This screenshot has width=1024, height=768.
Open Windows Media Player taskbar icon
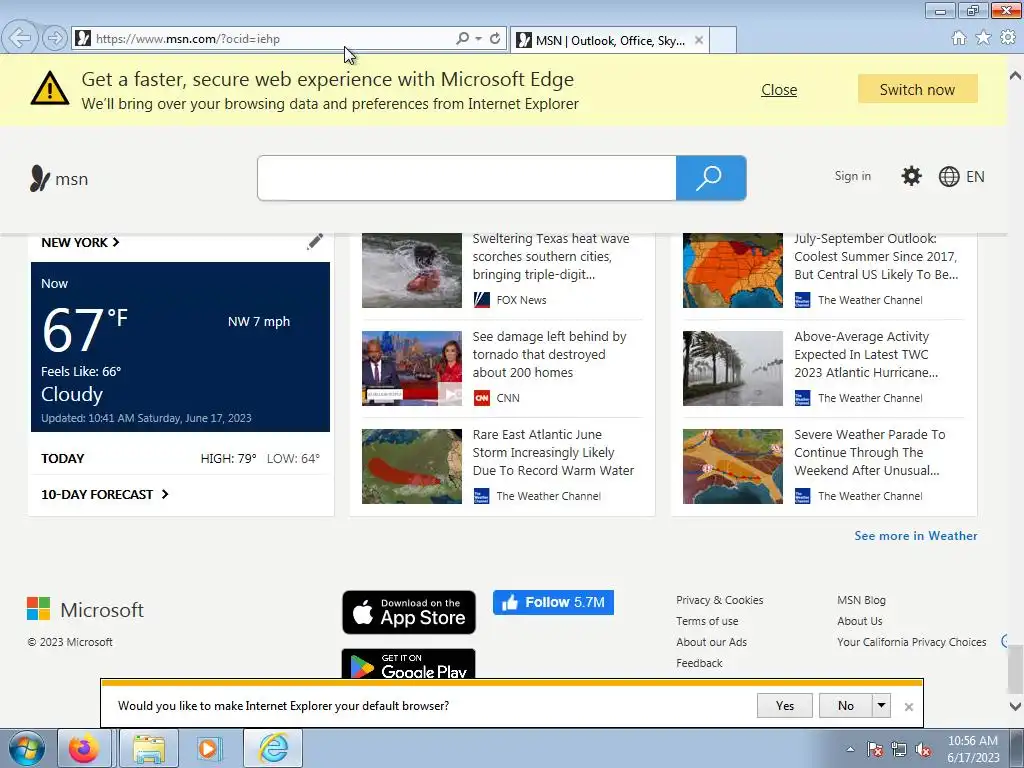[209, 748]
